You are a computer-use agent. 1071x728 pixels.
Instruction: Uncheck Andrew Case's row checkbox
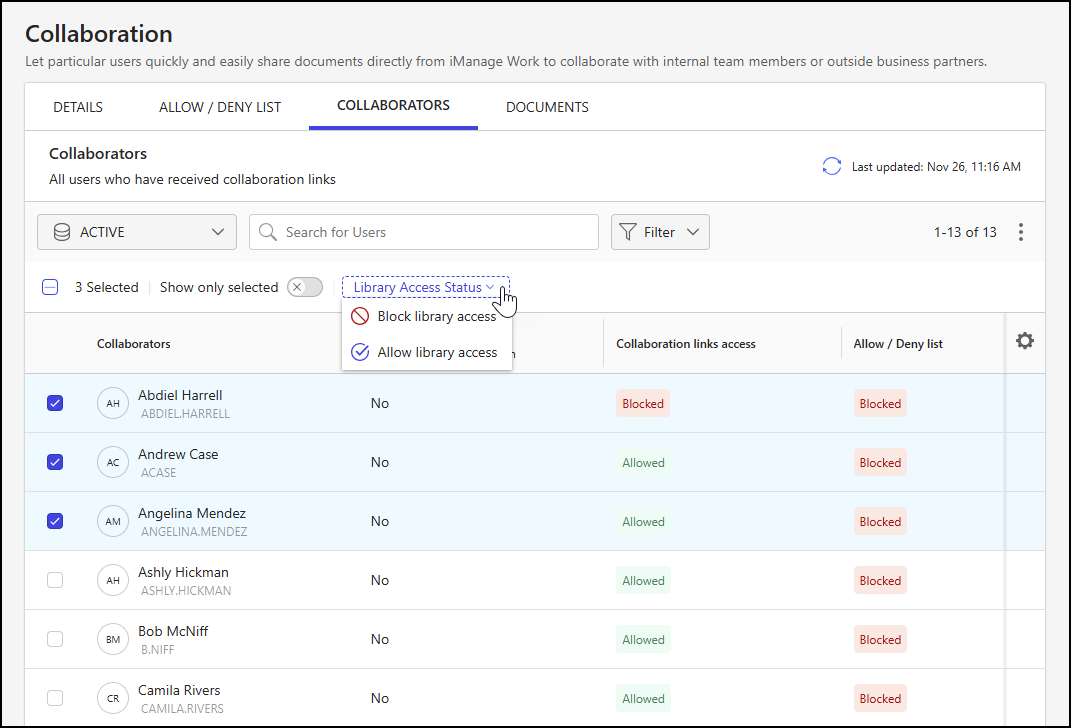coord(55,462)
